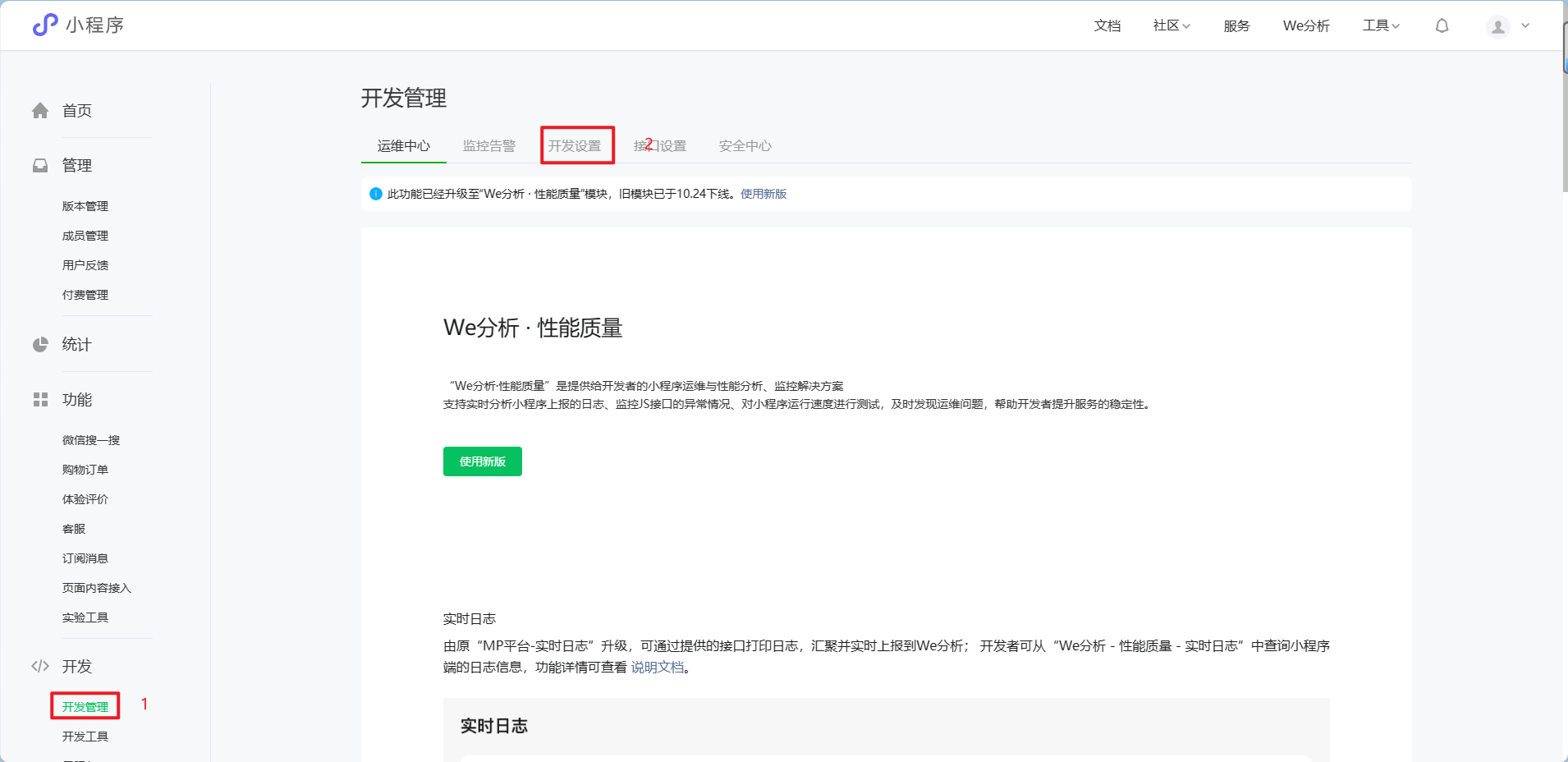Click the 小程序 logo icon

pos(45,25)
